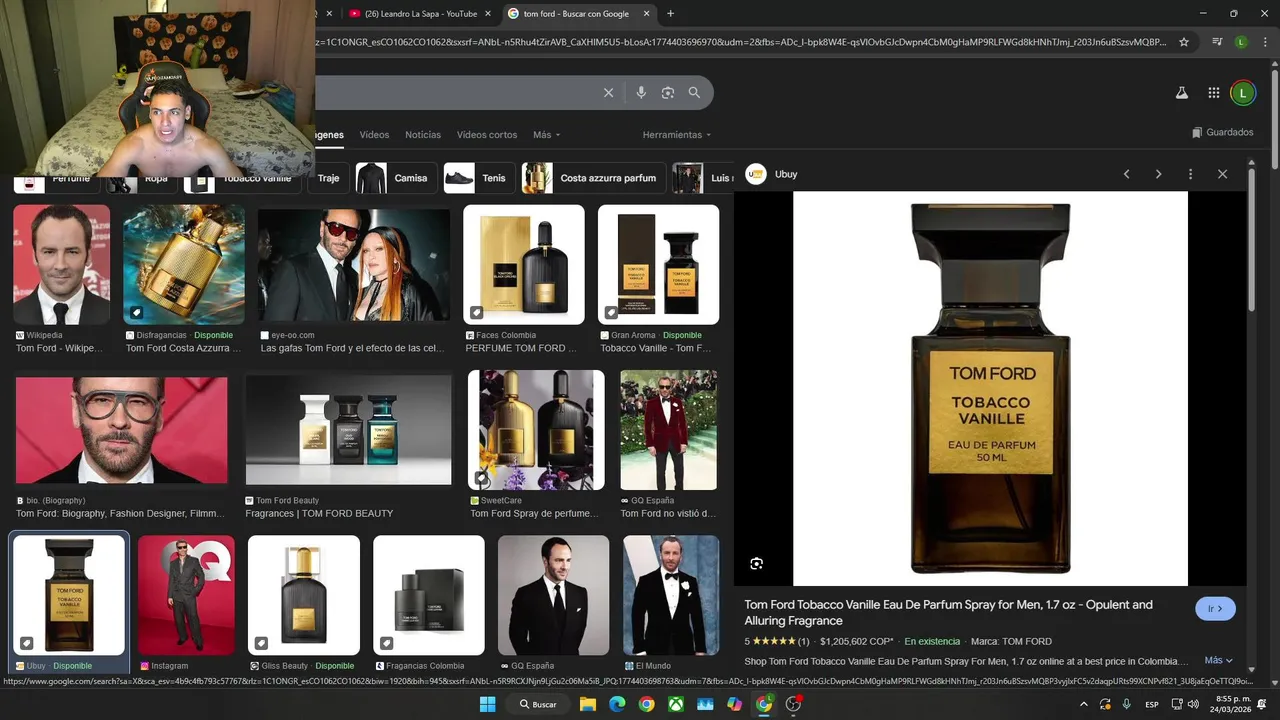Open the Xbox app from taskbar
1280x720 pixels.
[676, 704]
